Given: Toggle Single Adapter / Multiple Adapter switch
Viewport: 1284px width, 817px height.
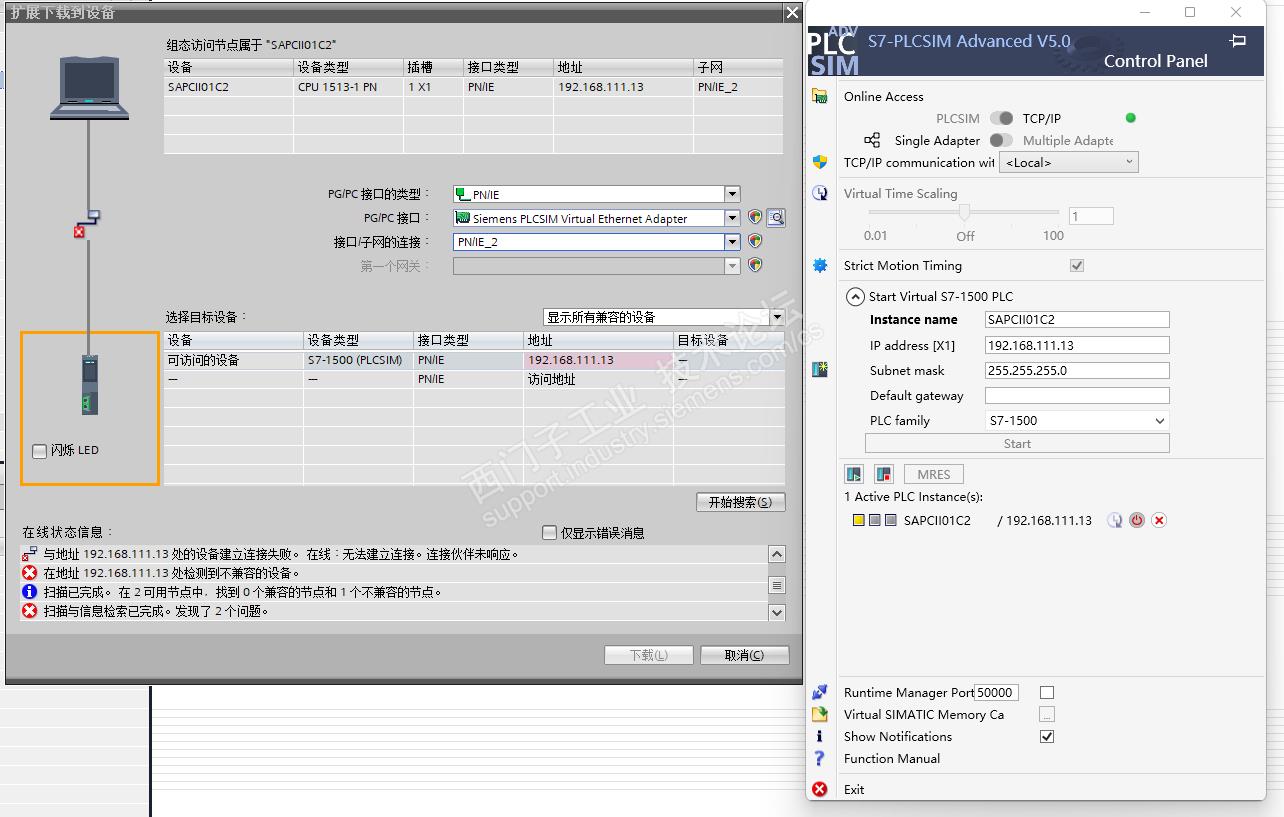Looking at the screenshot, I should pos(1001,140).
